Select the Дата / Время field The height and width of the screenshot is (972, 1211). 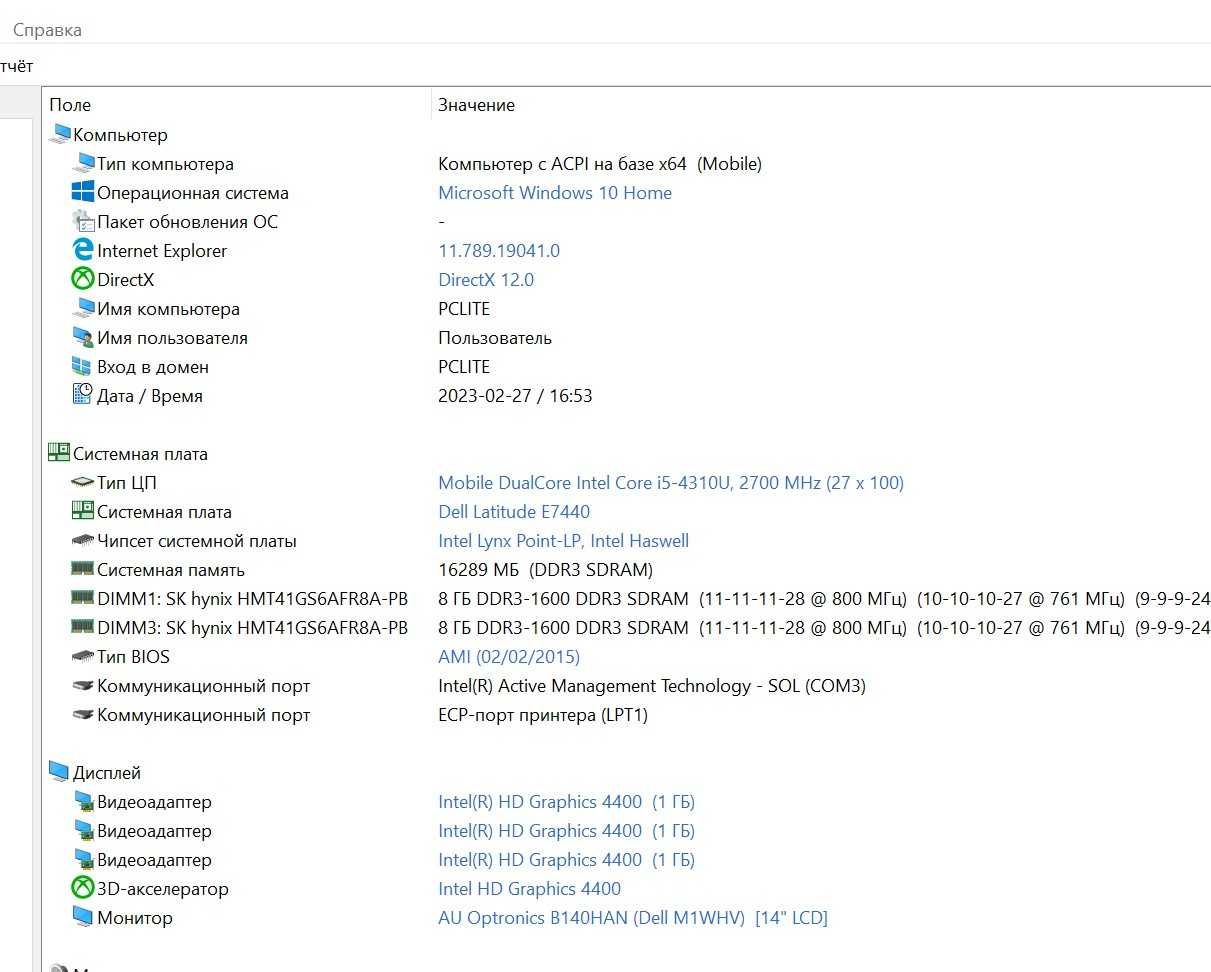[150, 396]
